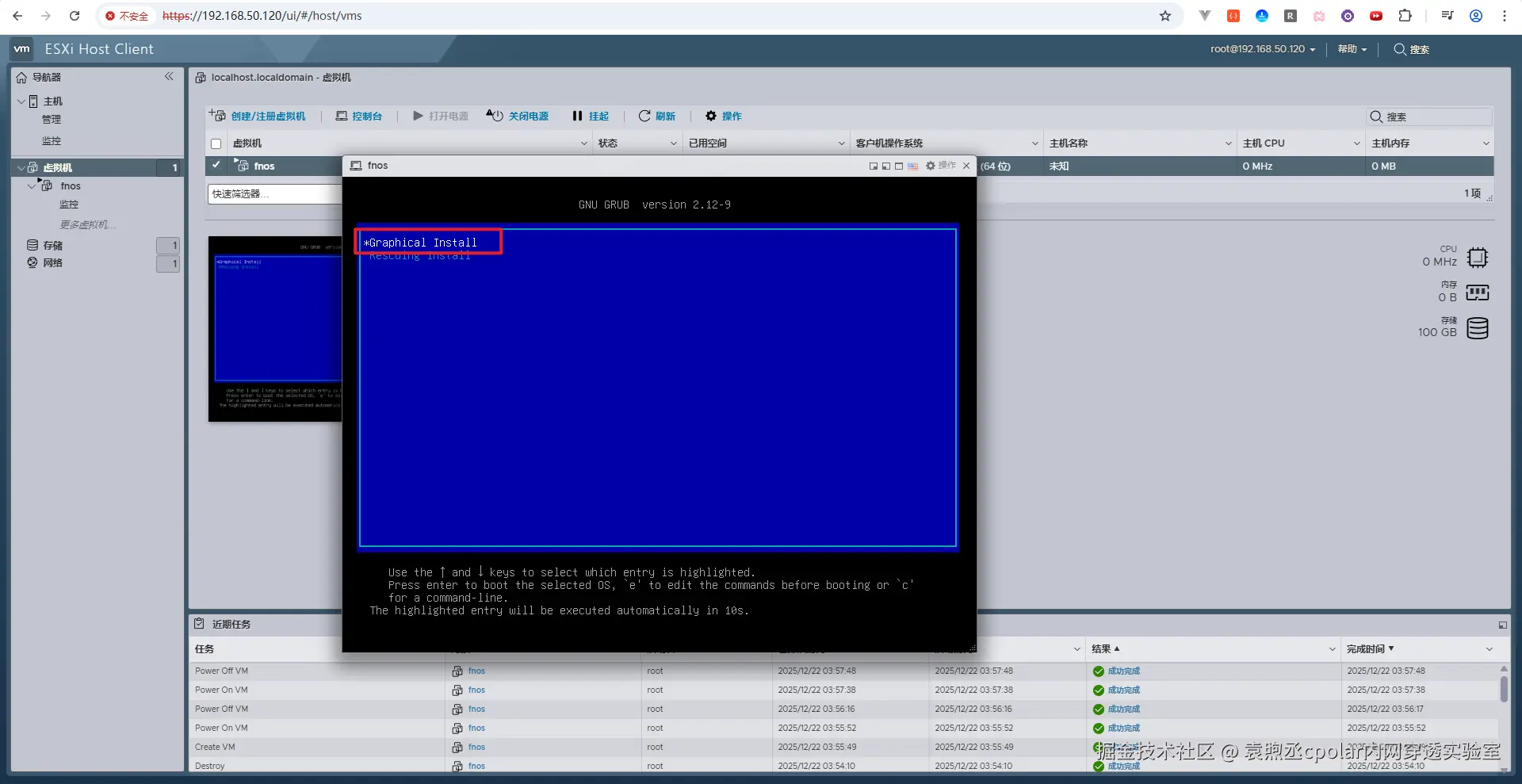Bookmark this page with the star icon
Image resolution: width=1522 pixels, height=784 pixels.
[x=1165, y=16]
